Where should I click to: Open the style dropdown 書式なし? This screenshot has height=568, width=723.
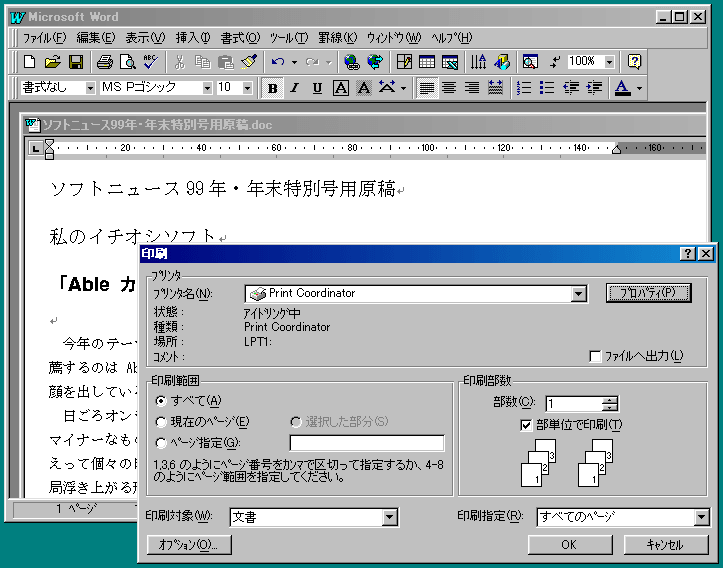pyautogui.click(x=90, y=88)
